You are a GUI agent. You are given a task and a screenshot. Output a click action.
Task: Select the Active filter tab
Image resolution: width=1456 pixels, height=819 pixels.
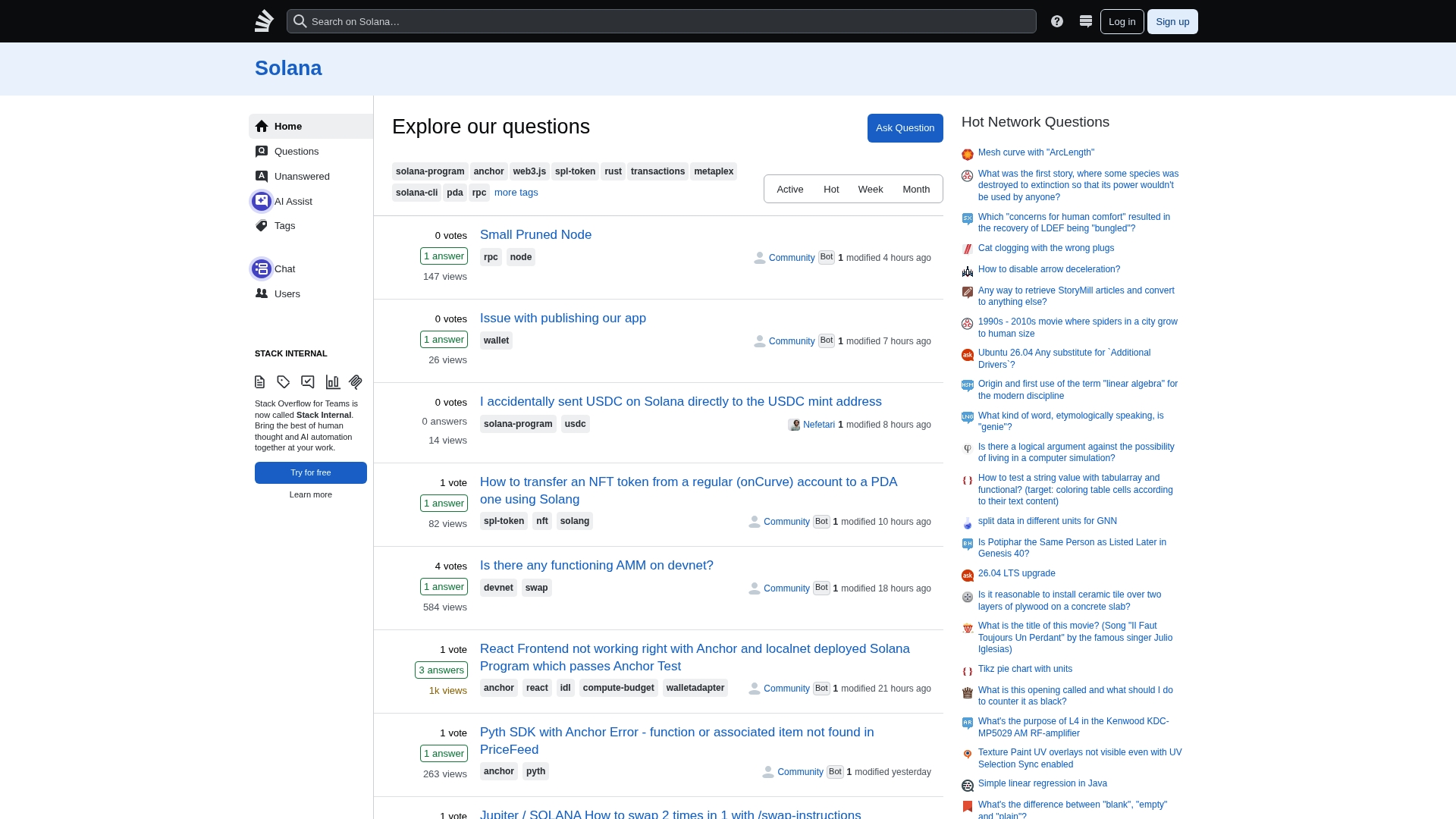[789, 190]
